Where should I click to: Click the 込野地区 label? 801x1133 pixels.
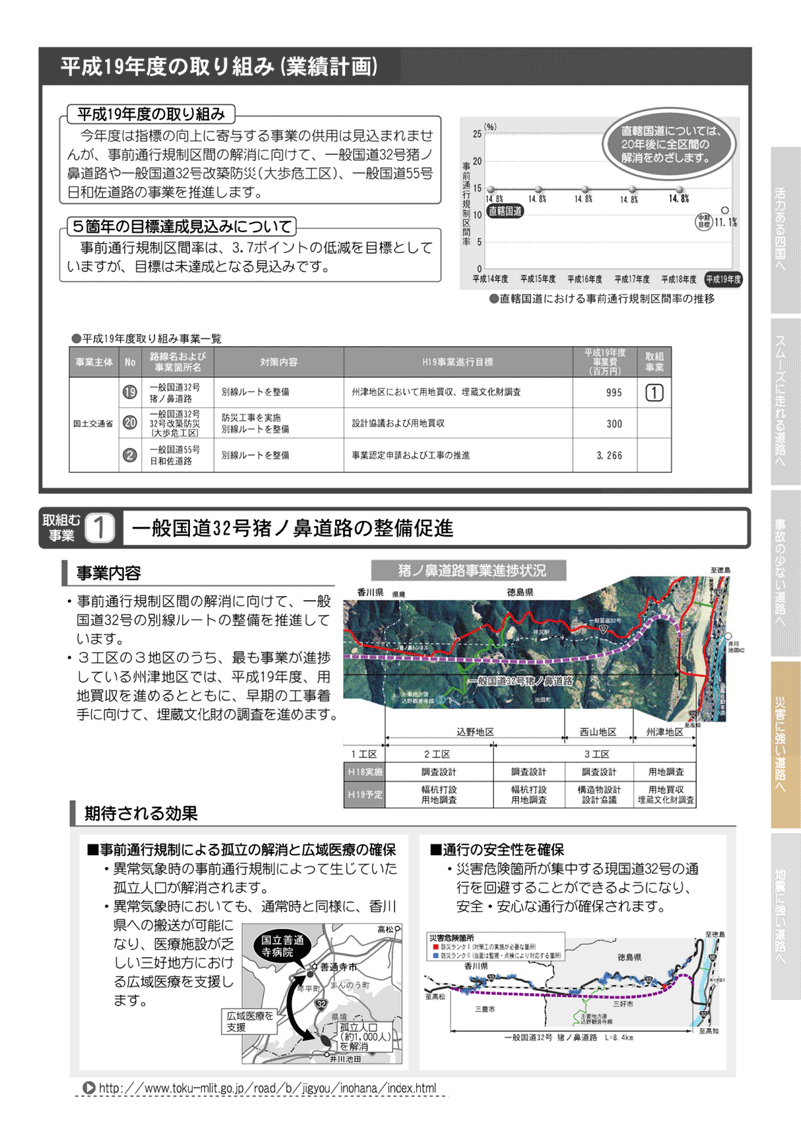[475, 732]
